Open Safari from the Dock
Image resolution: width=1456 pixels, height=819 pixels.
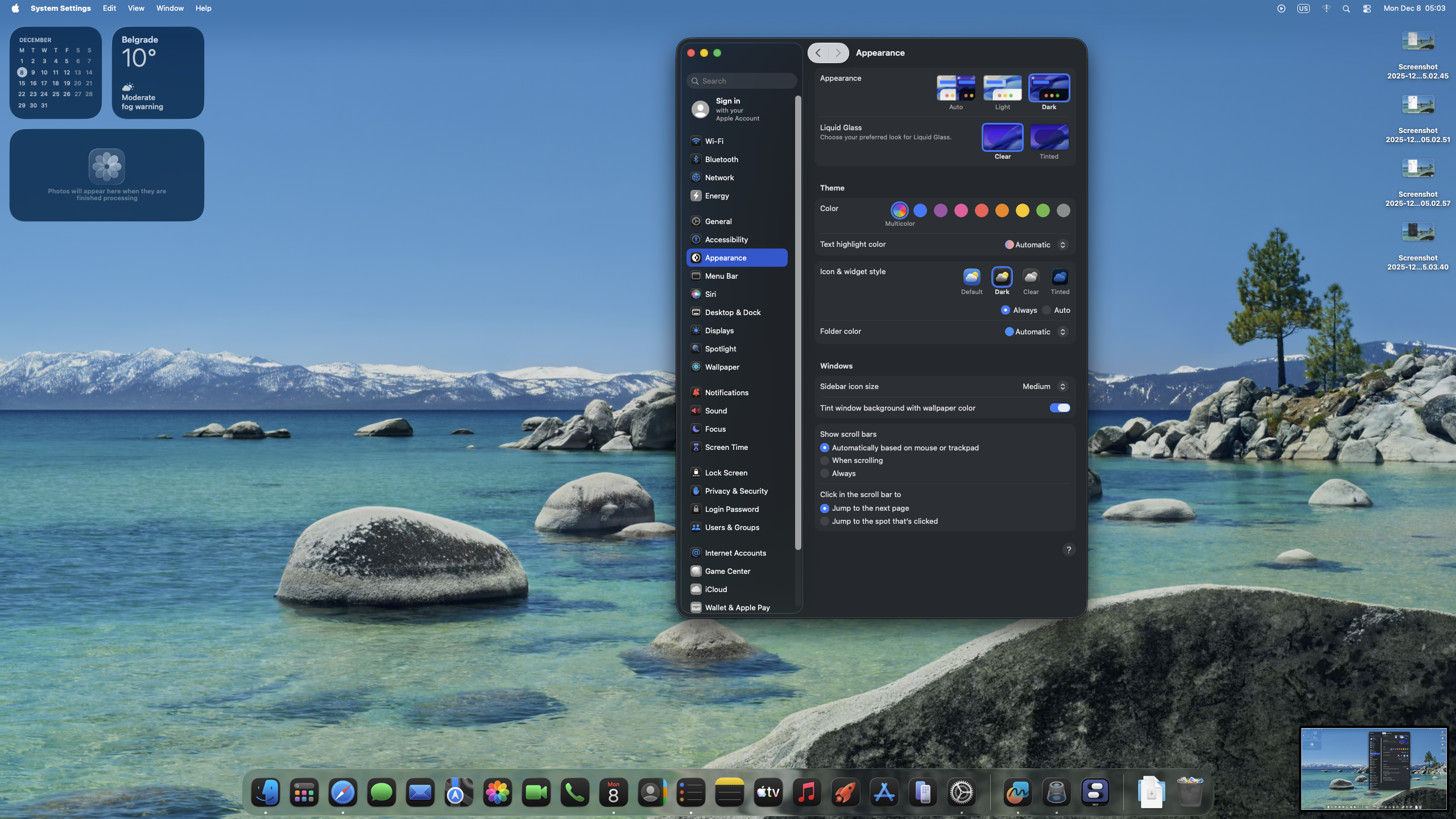coord(343,793)
